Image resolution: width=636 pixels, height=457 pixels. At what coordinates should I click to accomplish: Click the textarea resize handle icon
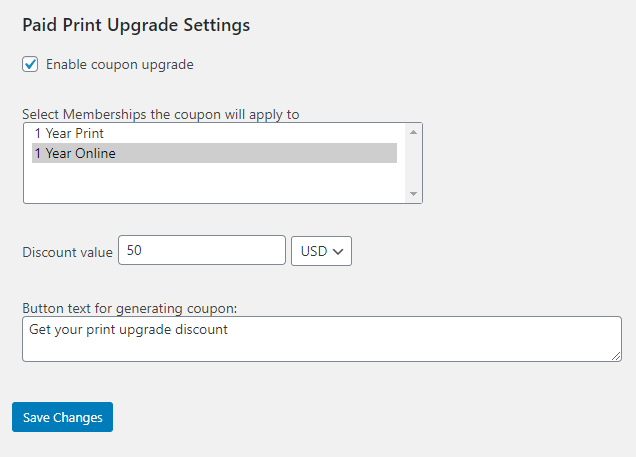pyautogui.click(x=616, y=356)
